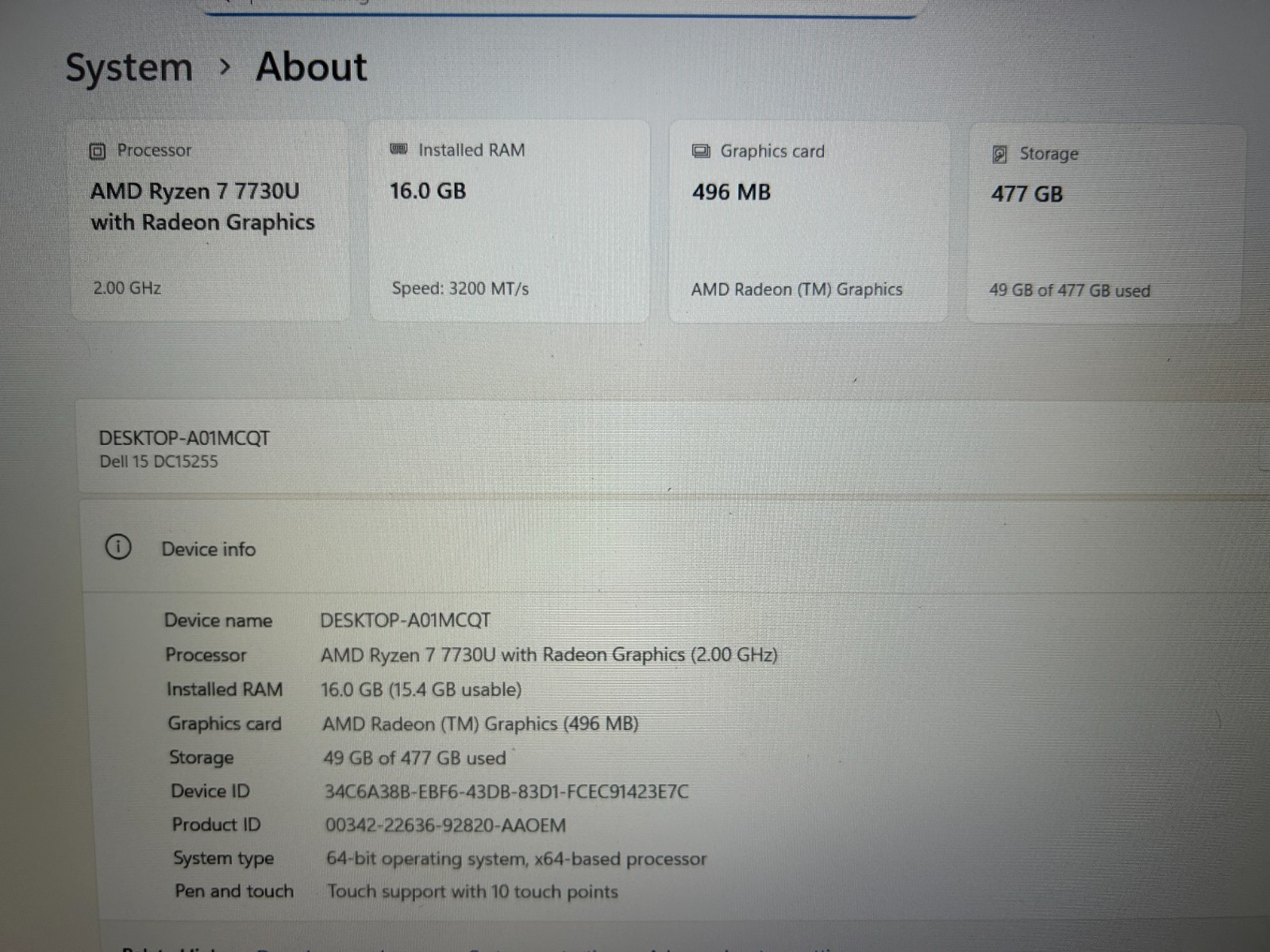Select the DESKTOP-A01MCQT header title
Screen dimensions: 1270x952
tap(184, 438)
